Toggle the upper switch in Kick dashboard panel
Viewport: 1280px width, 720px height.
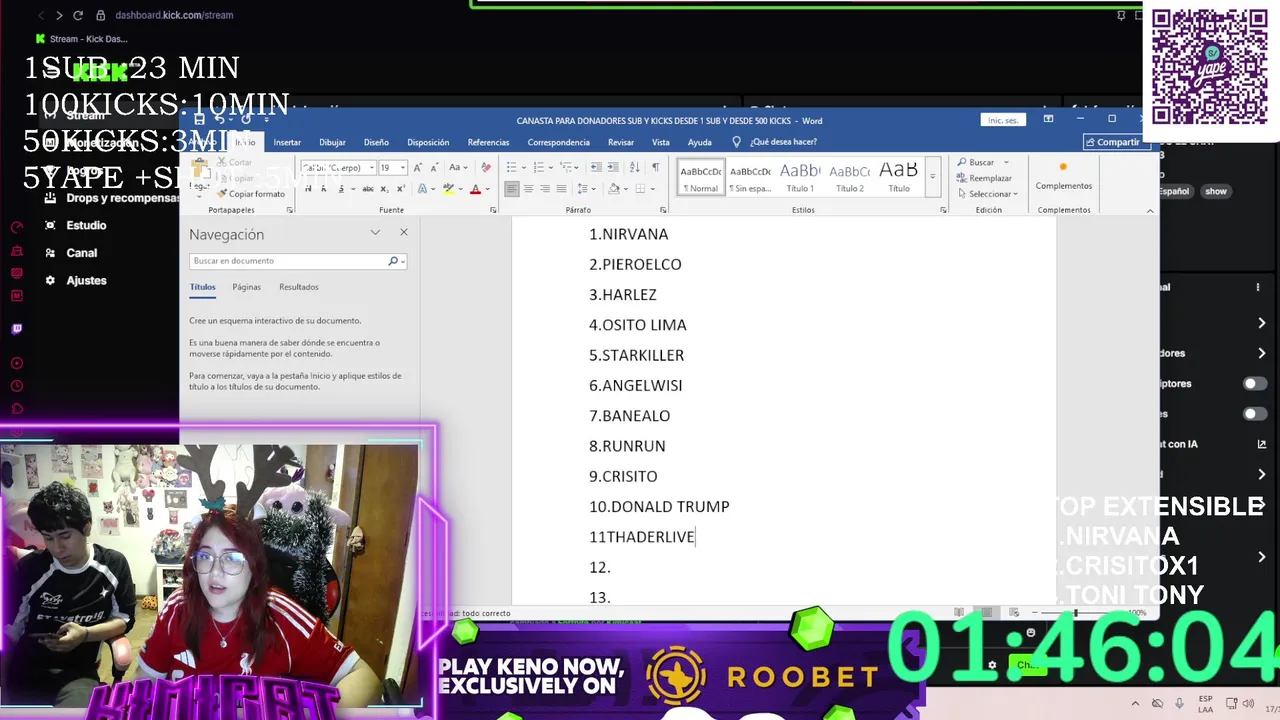tap(1255, 383)
